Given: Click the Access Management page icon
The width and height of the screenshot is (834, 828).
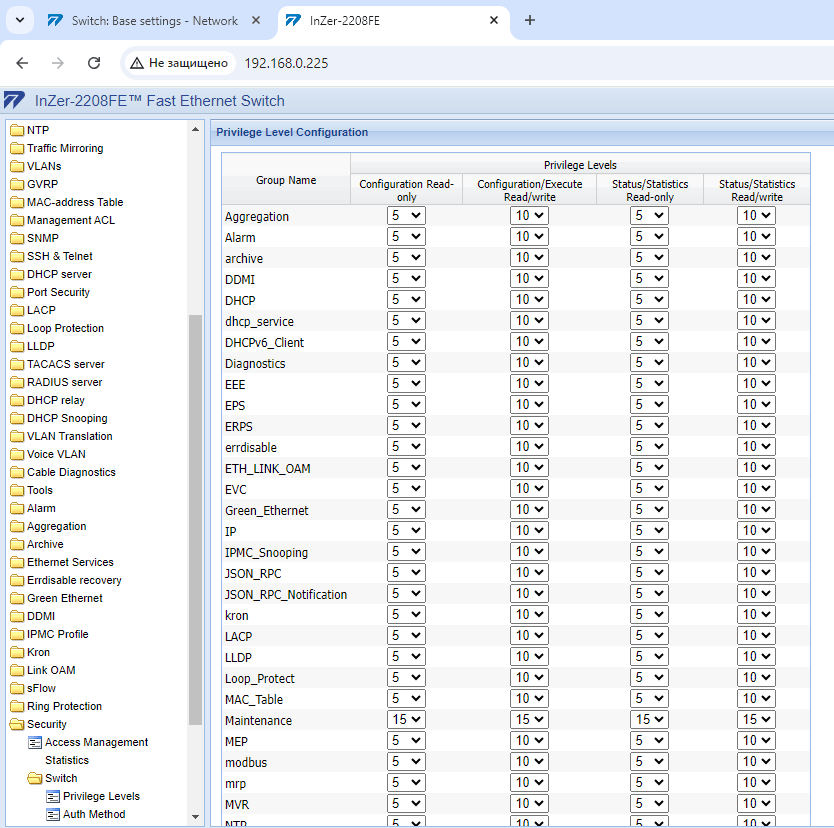Looking at the screenshot, I should 35,743.
